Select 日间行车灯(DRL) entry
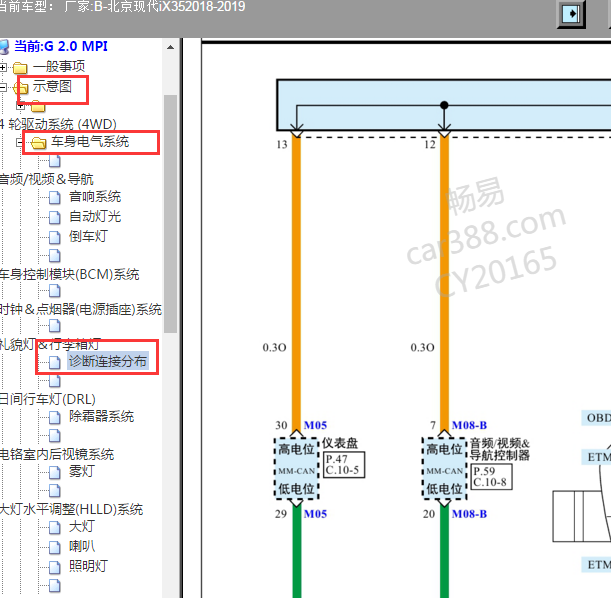 [x=48, y=399]
